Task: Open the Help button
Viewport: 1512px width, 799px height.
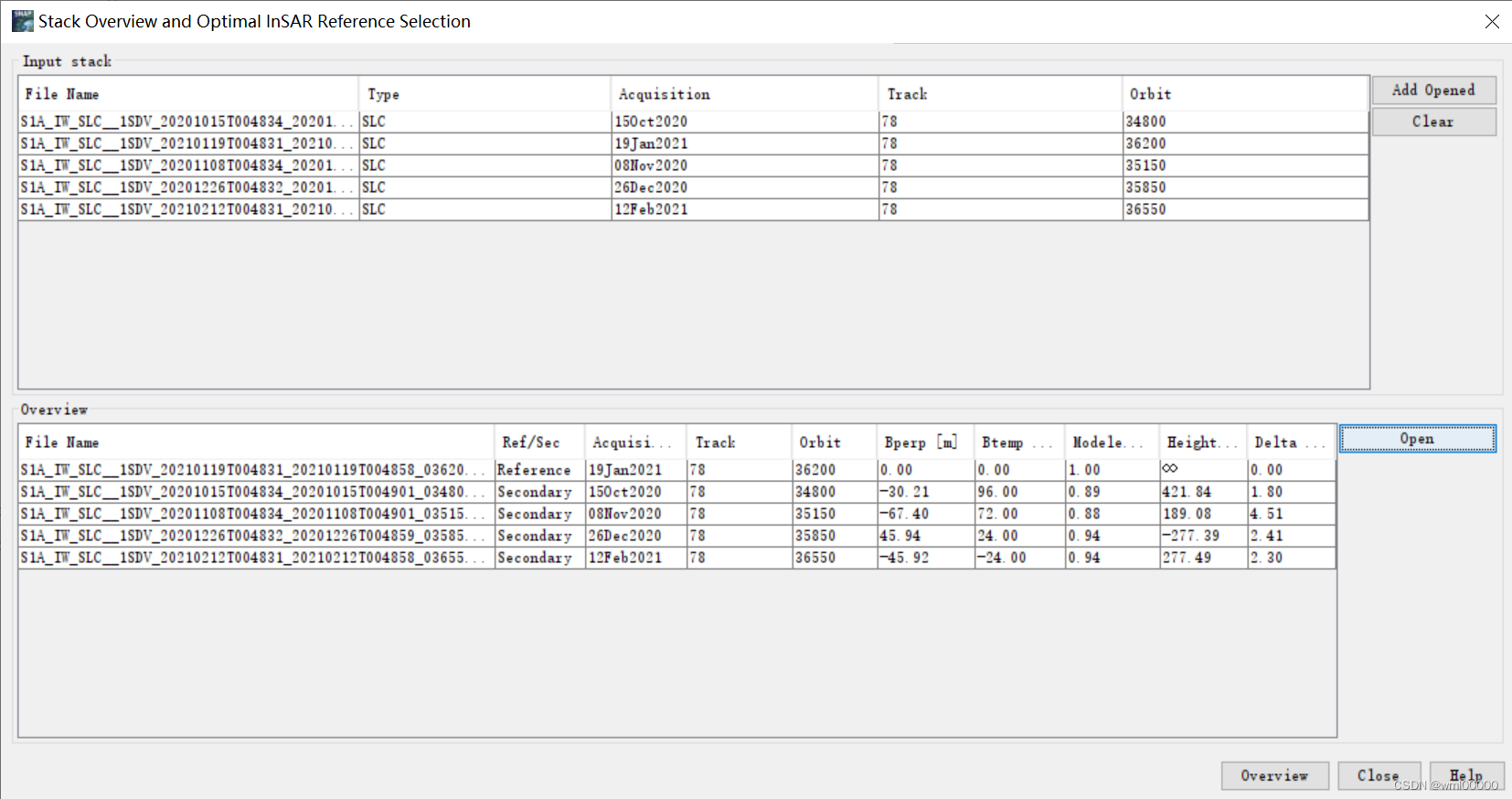Action: [1466, 775]
